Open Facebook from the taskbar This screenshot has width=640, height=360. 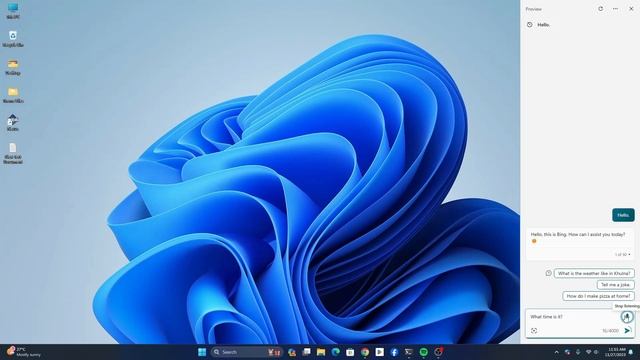point(394,352)
